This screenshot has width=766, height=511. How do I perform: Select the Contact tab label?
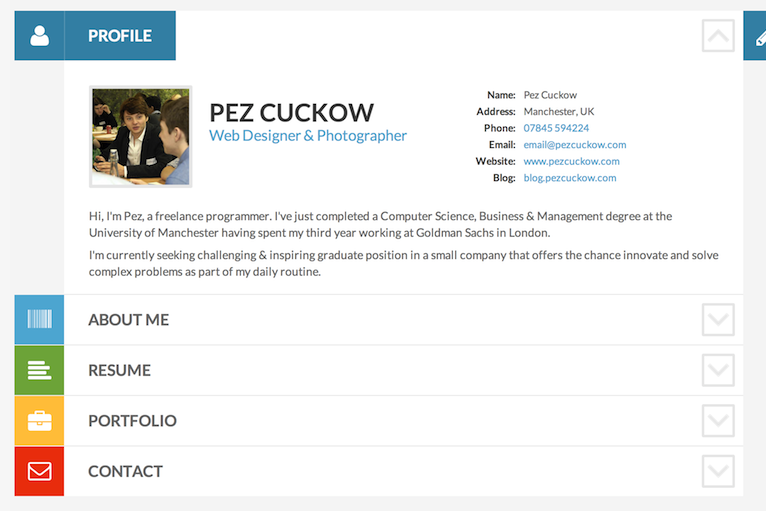125,471
